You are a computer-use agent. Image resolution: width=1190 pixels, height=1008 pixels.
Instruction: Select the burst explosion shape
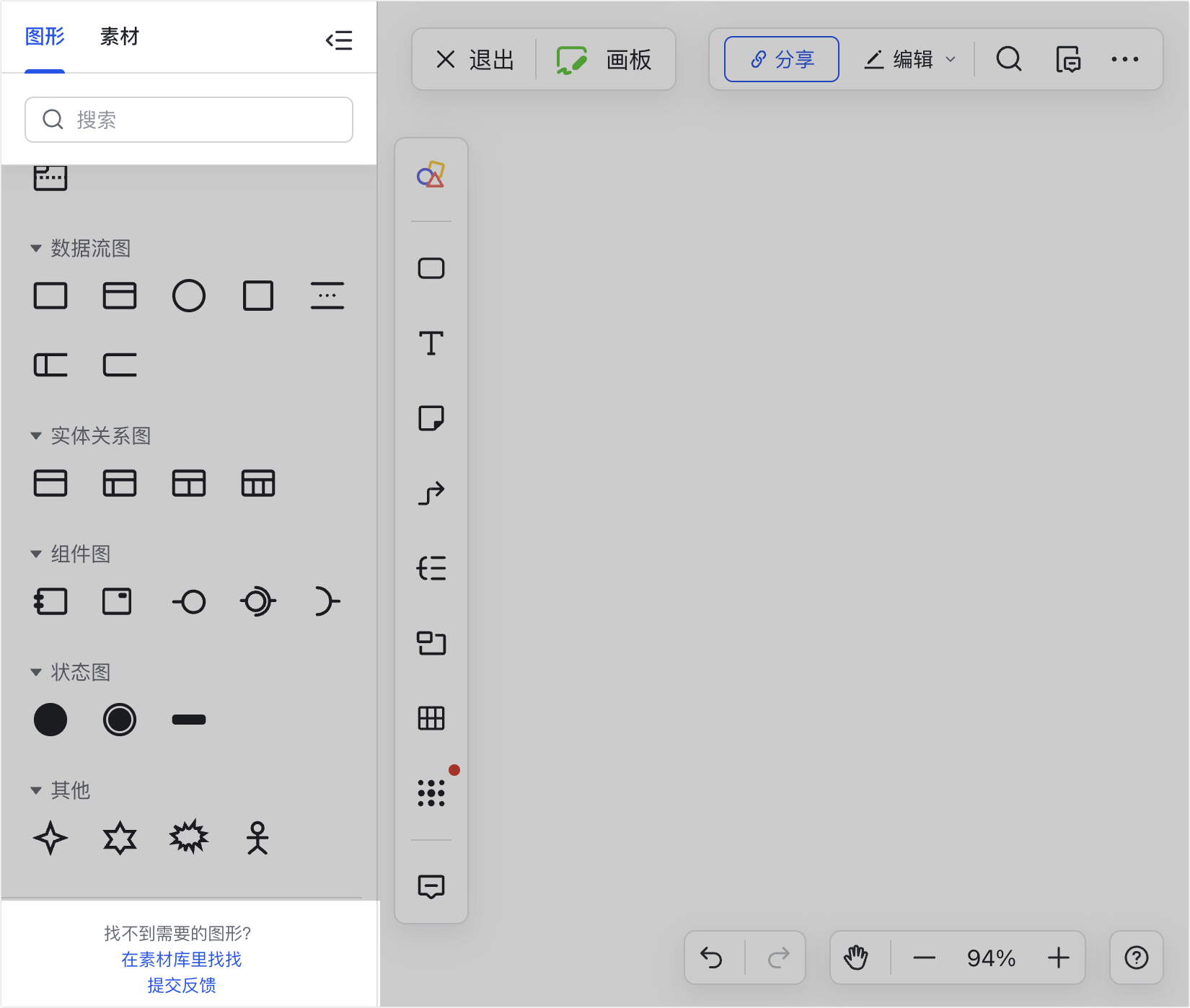(189, 836)
